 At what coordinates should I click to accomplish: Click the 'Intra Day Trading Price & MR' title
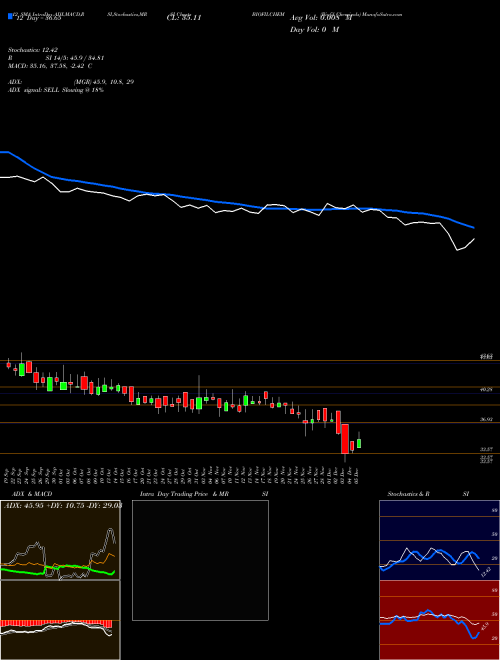(x=184, y=494)
